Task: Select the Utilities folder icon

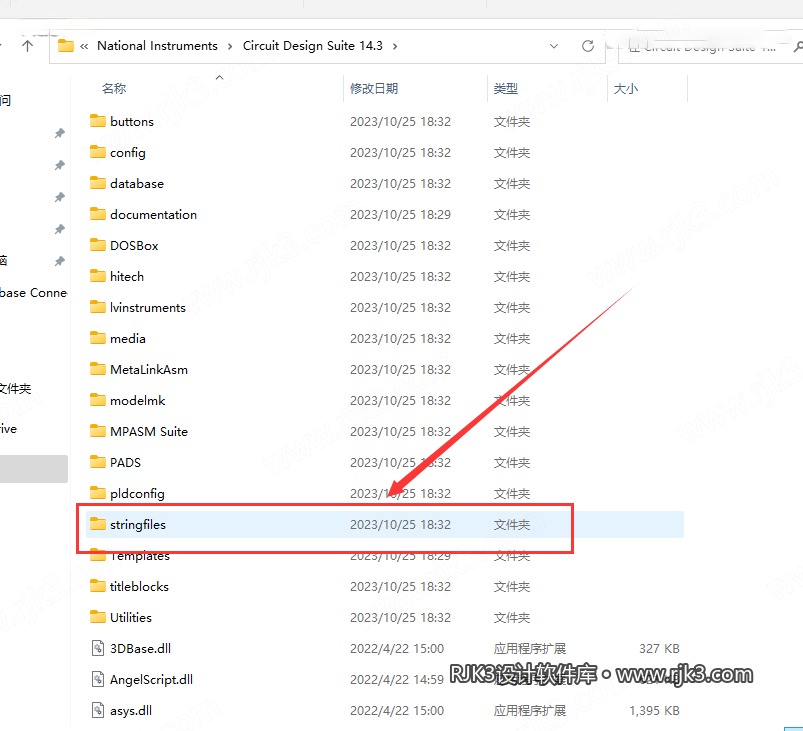Action: [97, 617]
